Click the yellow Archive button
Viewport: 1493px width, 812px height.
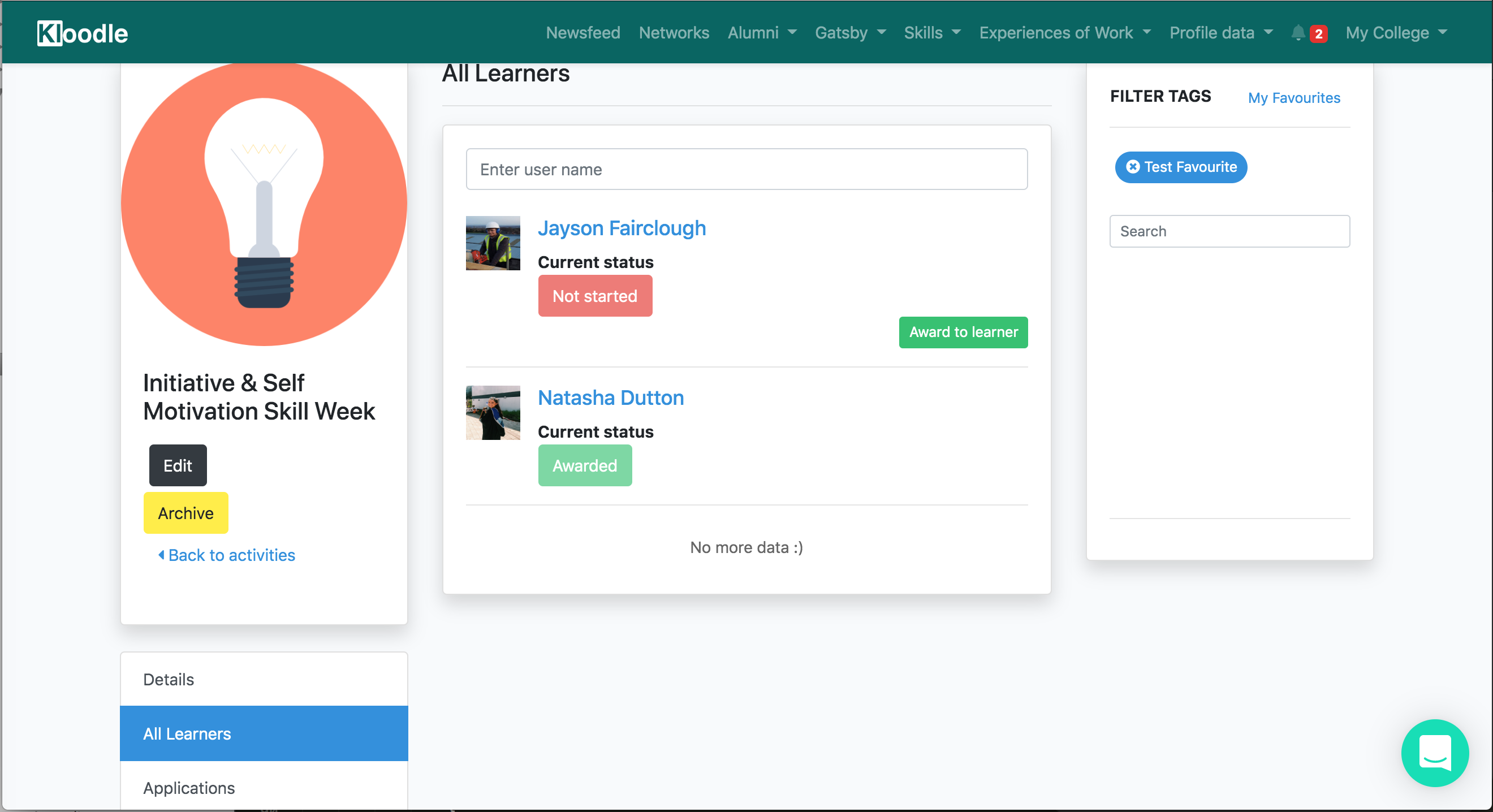pos(185,513)
